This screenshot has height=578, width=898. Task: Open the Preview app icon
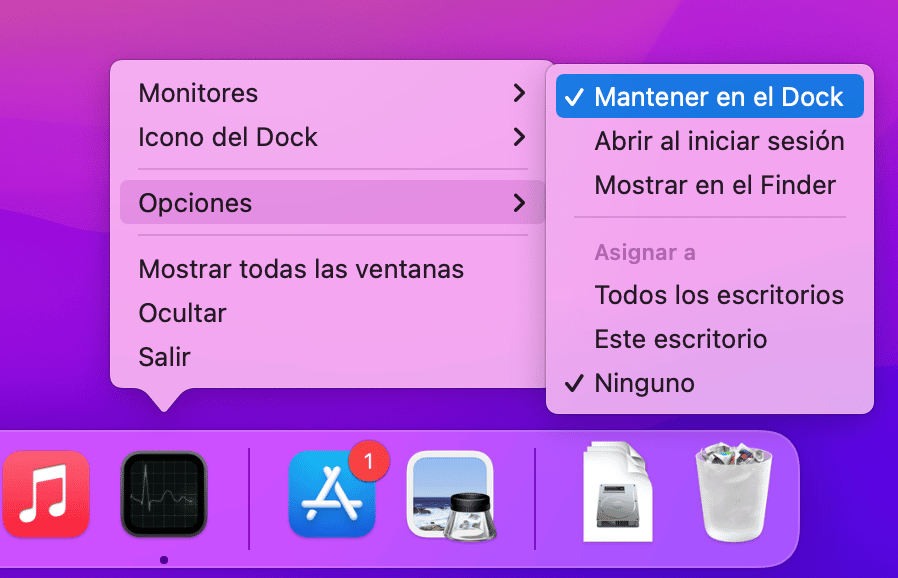(x=451, y=496)
